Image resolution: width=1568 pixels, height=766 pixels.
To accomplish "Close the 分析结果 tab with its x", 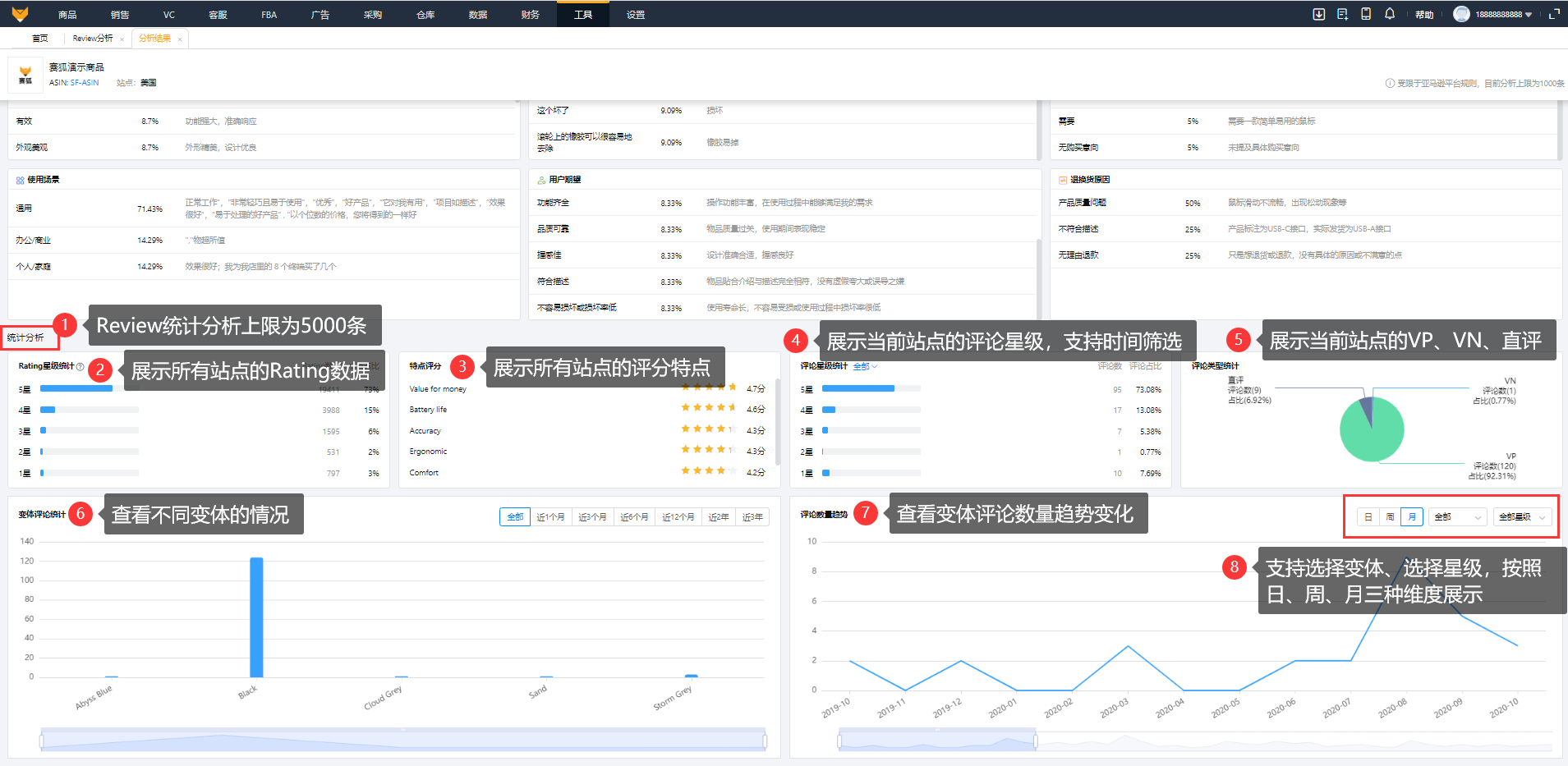I will pyautogui.click(x=180, y=39).
